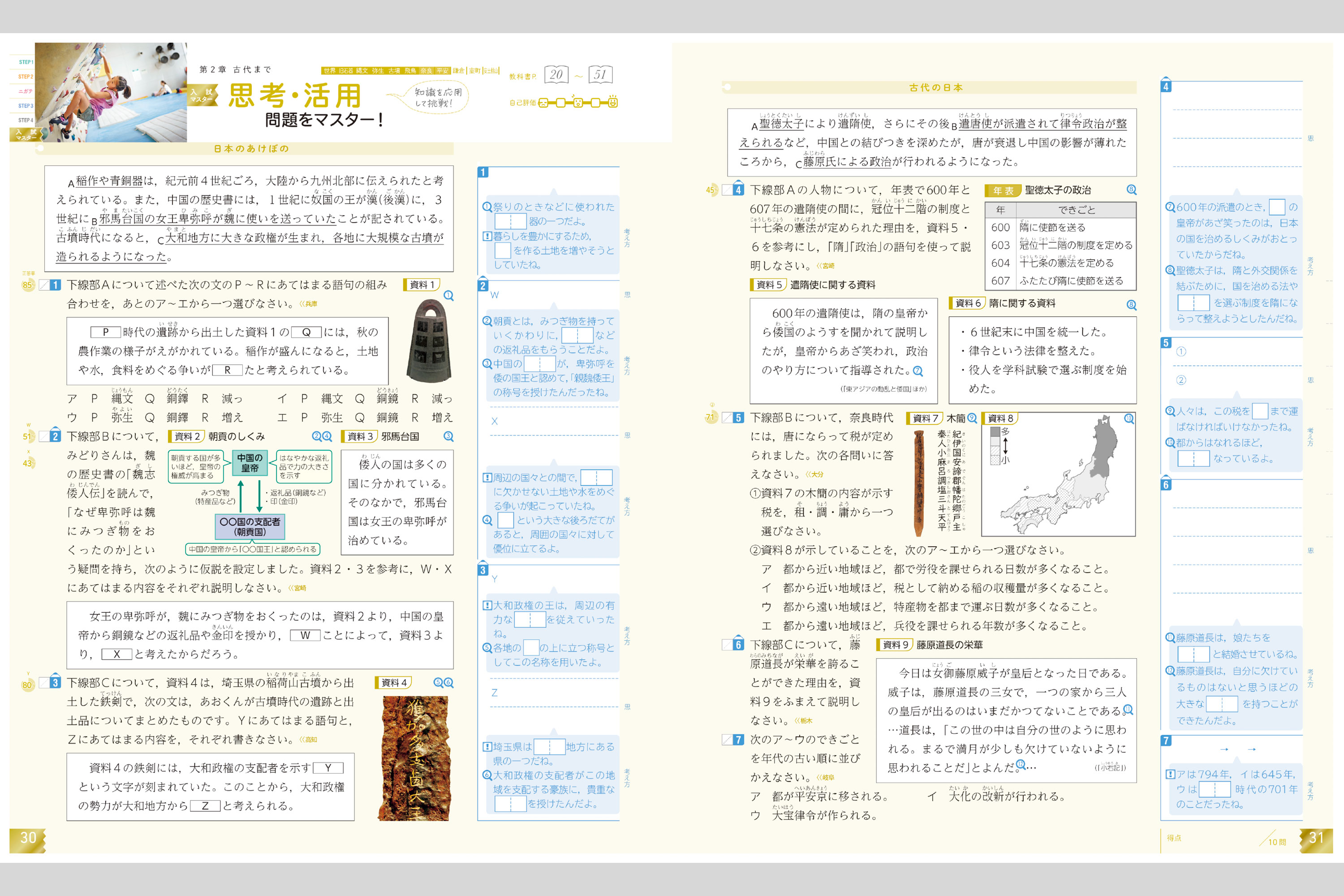Tick the checkbox beside question 3 下線部C

click(x=43, y=683)
